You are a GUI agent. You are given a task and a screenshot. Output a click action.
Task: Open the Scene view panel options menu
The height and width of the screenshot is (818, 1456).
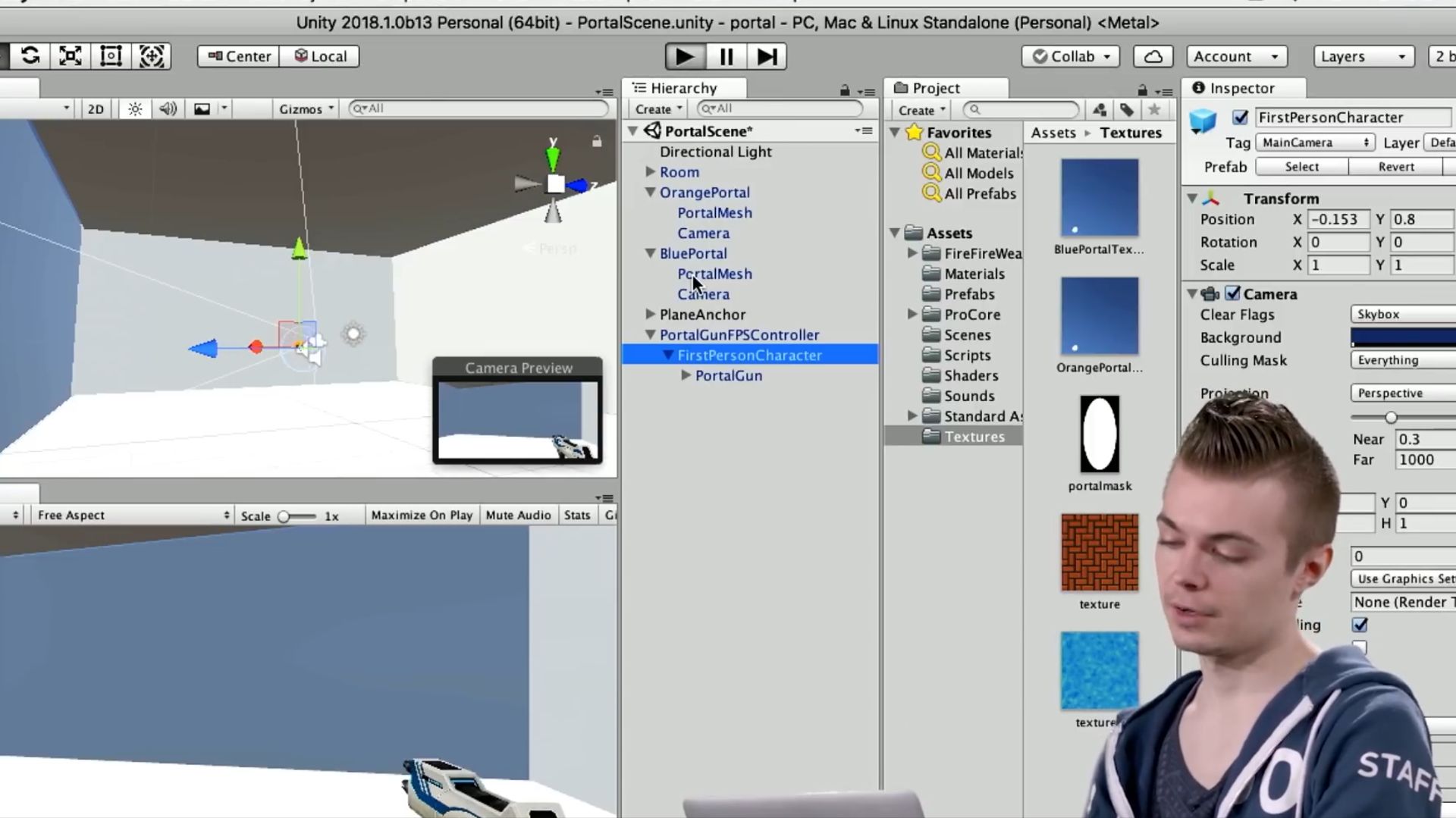pos(605,92)
